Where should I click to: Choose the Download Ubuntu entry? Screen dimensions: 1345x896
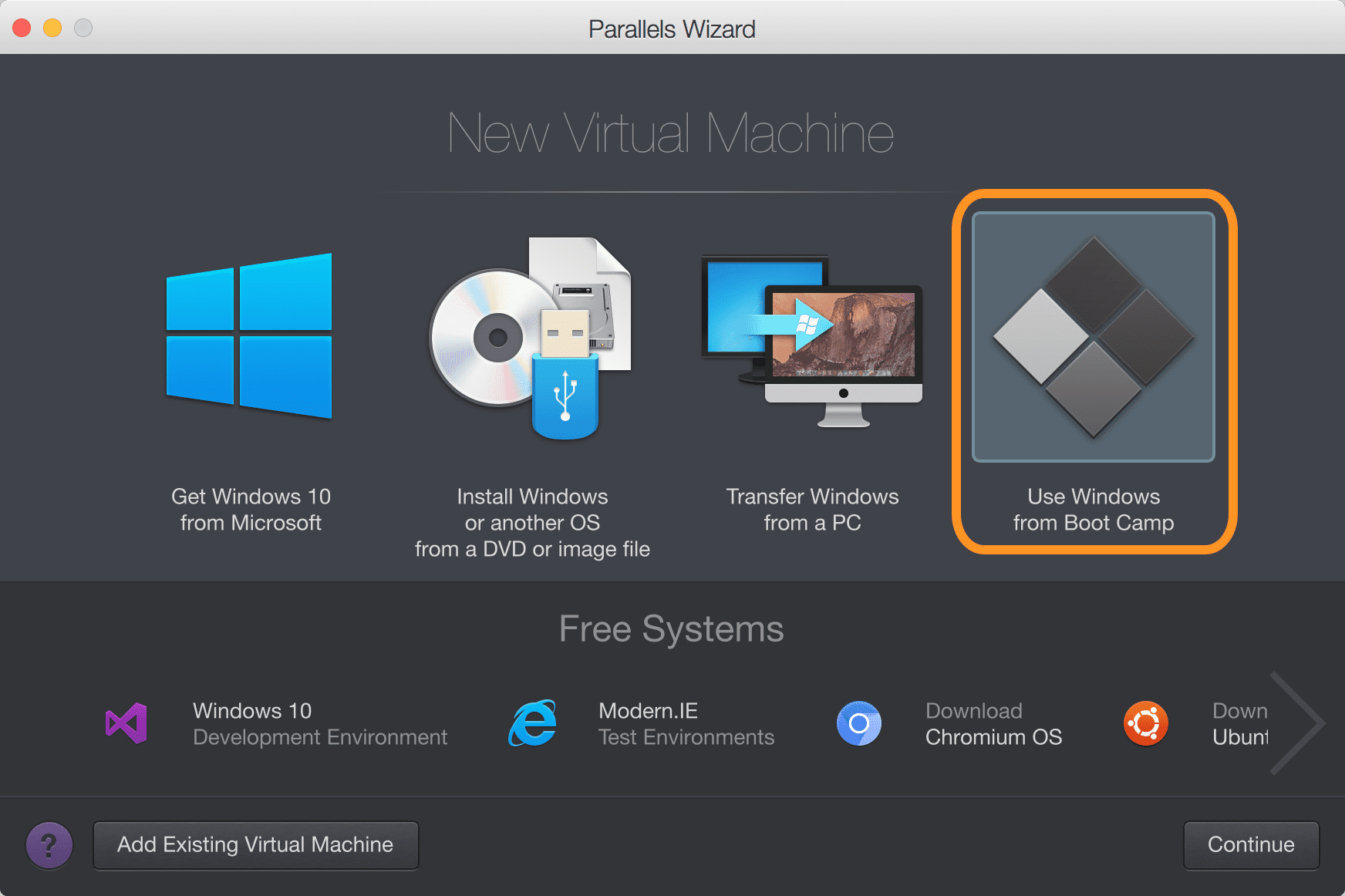1240,724
